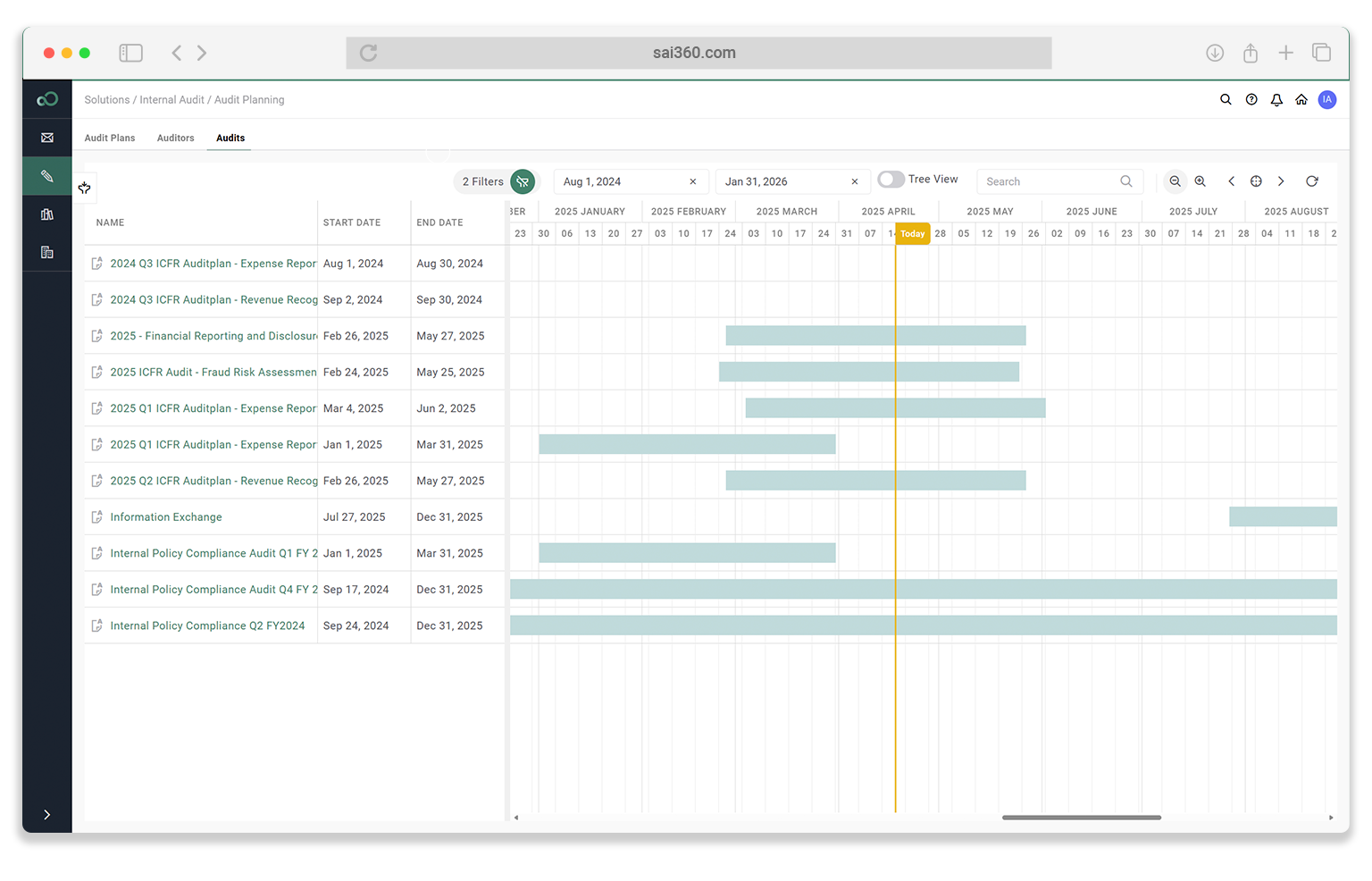
Task: Sort by END DATE column header
Action: pyautogui.click(x=439, y=222)
